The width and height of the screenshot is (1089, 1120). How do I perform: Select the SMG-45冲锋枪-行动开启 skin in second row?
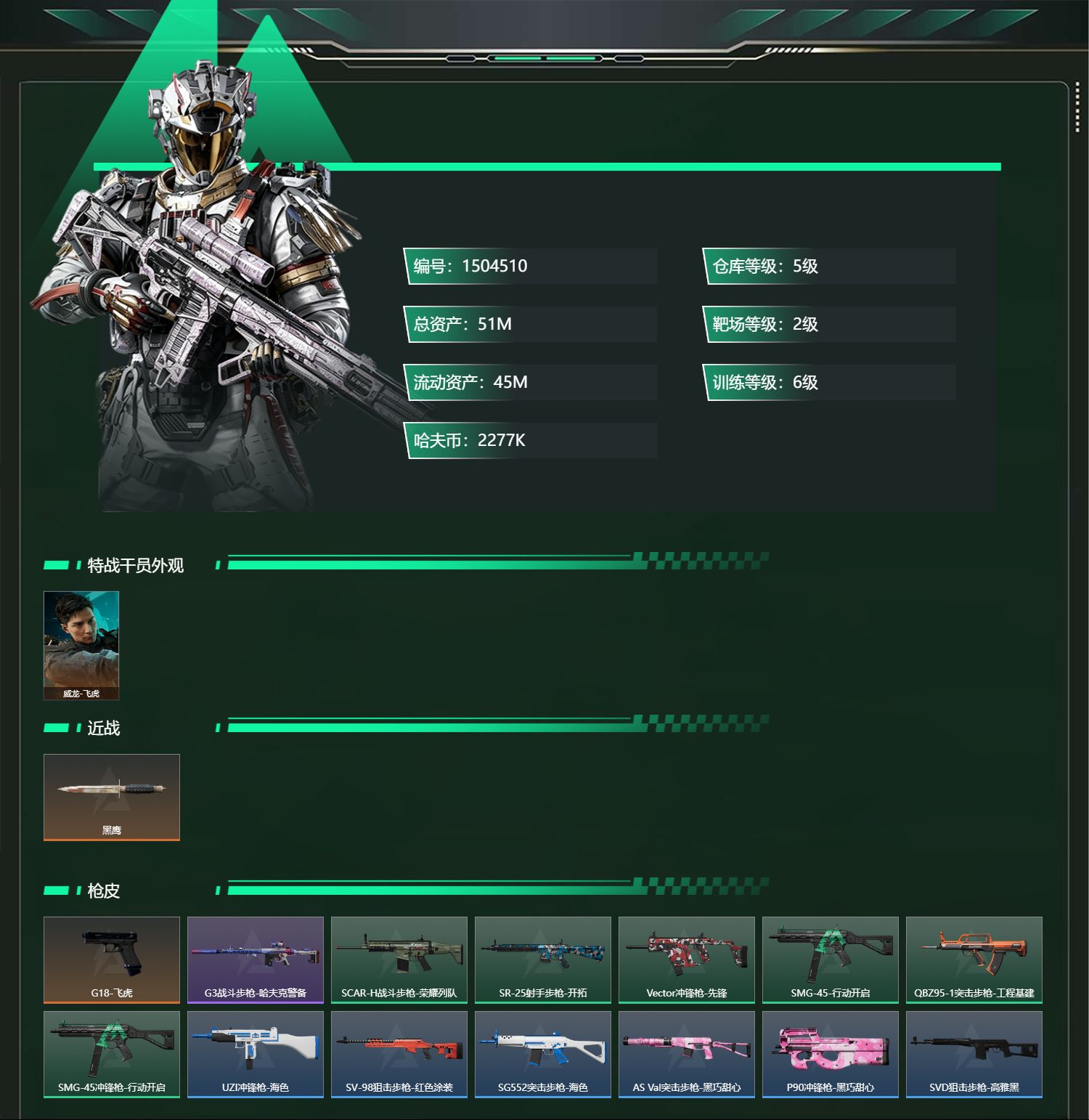(x=112, y=1055)
